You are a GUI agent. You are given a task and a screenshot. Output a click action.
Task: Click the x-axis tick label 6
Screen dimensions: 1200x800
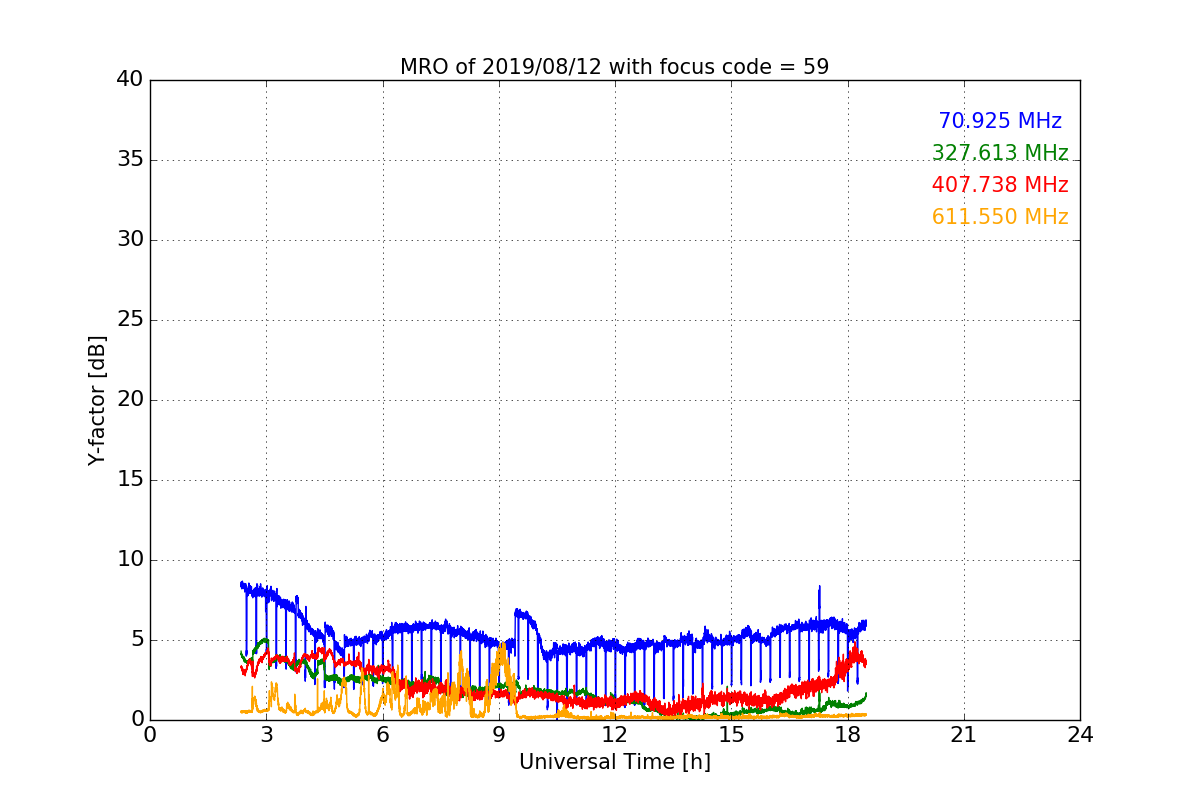382,735
